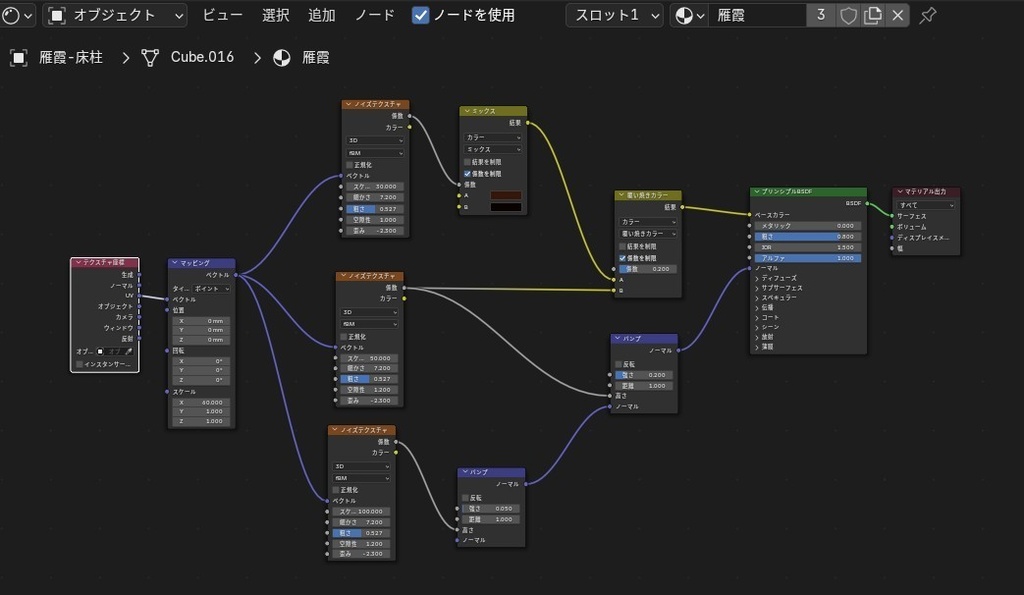Collapse the プリンシプルBSDF node
Viewport: 1024px width, 595px height.
[757, 191]
